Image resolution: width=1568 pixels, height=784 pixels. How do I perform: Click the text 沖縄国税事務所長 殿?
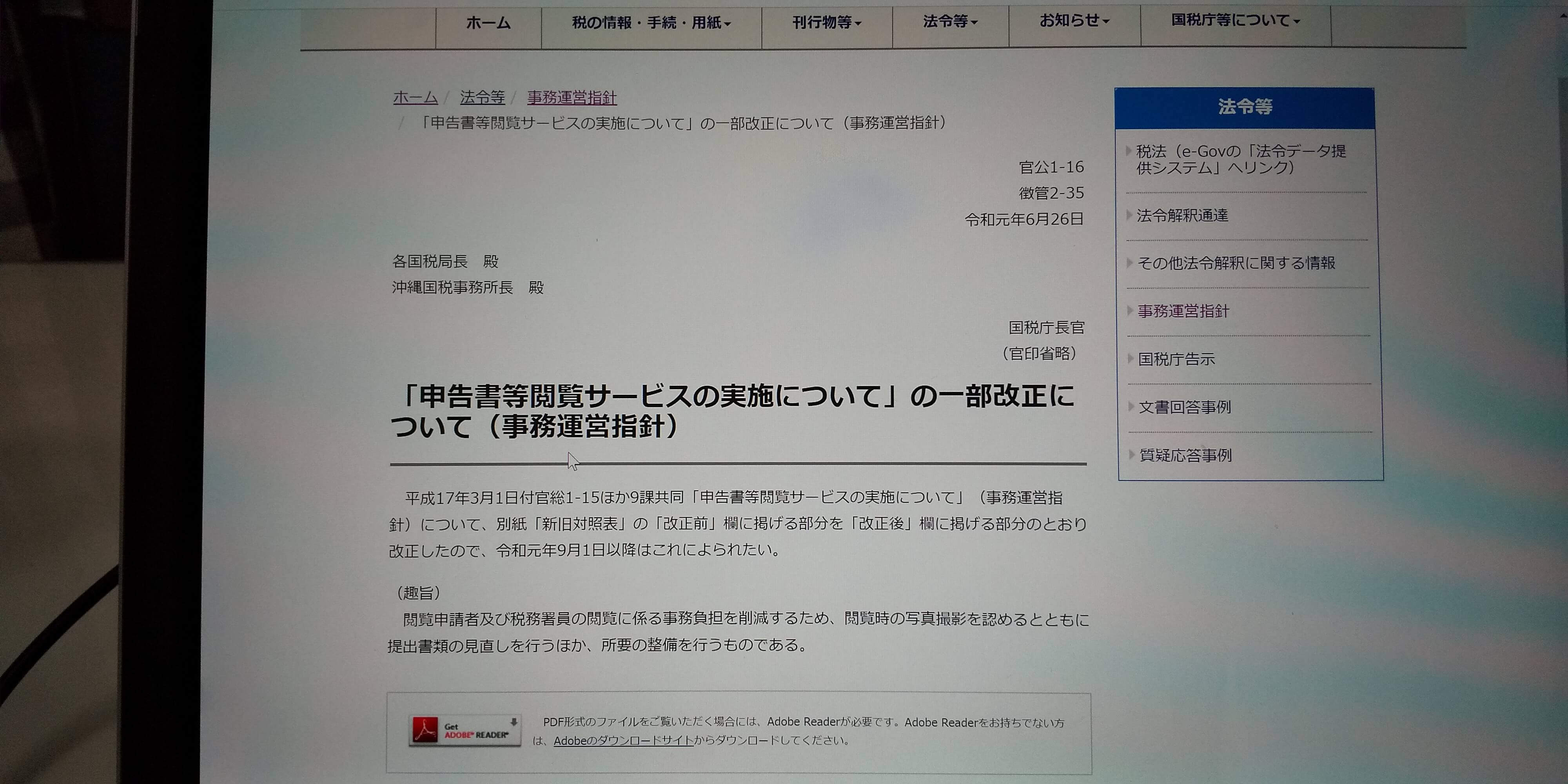(x=468, y=287)
